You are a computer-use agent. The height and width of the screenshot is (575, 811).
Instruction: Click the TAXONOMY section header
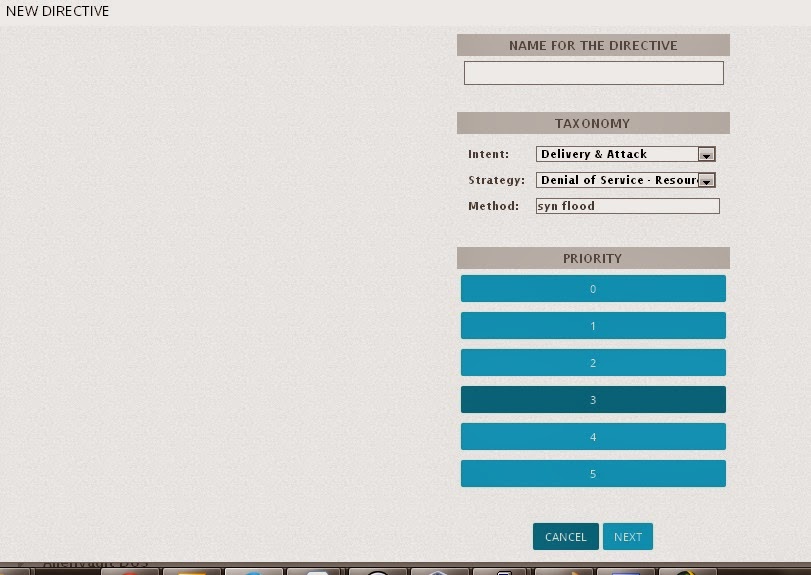coord(593,123)
